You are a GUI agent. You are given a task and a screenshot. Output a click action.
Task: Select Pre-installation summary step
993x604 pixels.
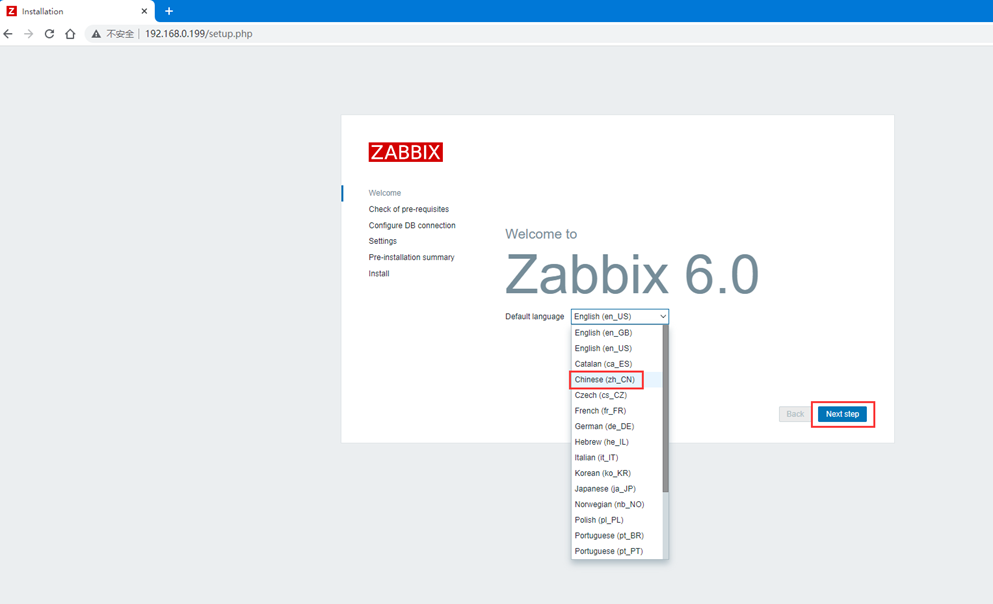point(411,257)
